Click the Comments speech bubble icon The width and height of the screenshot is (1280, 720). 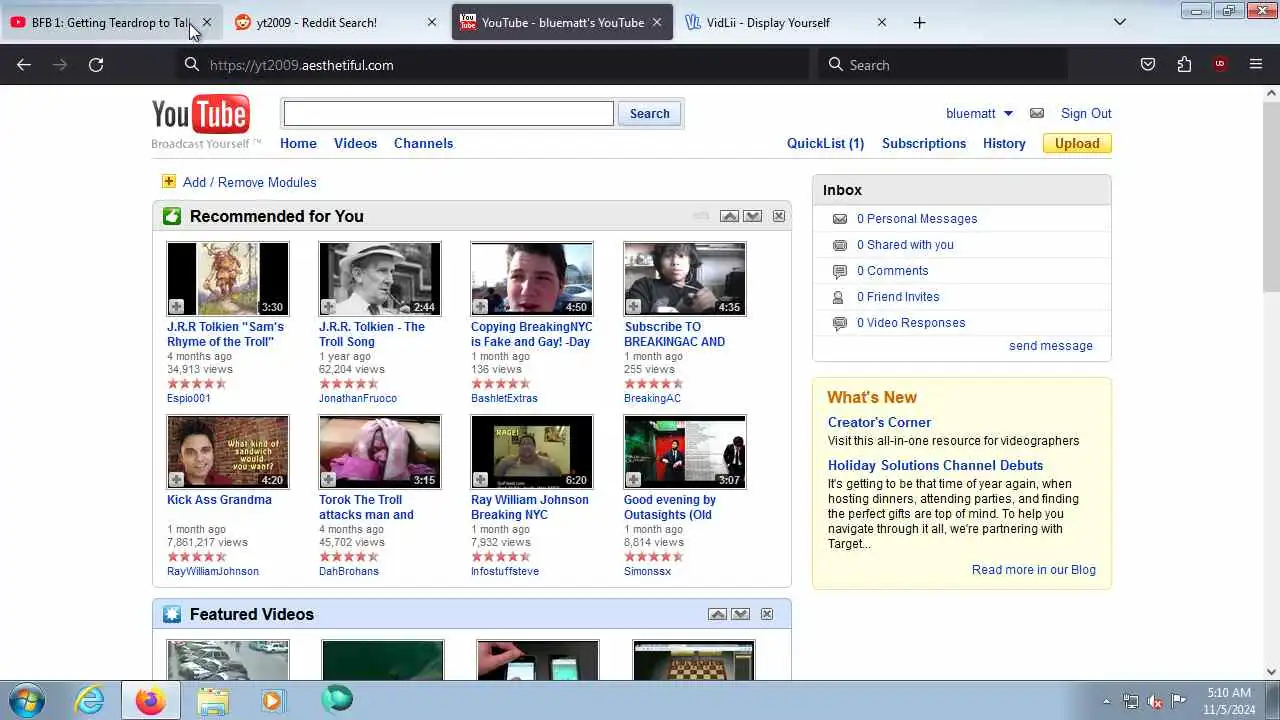click(x=840, y=271)
